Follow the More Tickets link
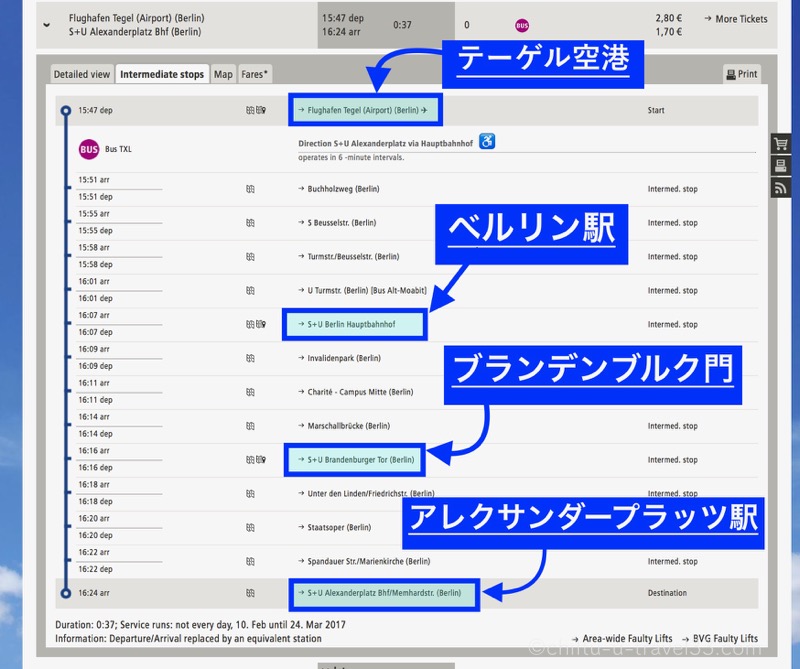This screenshot has height=669, width=800. [736, 19]
